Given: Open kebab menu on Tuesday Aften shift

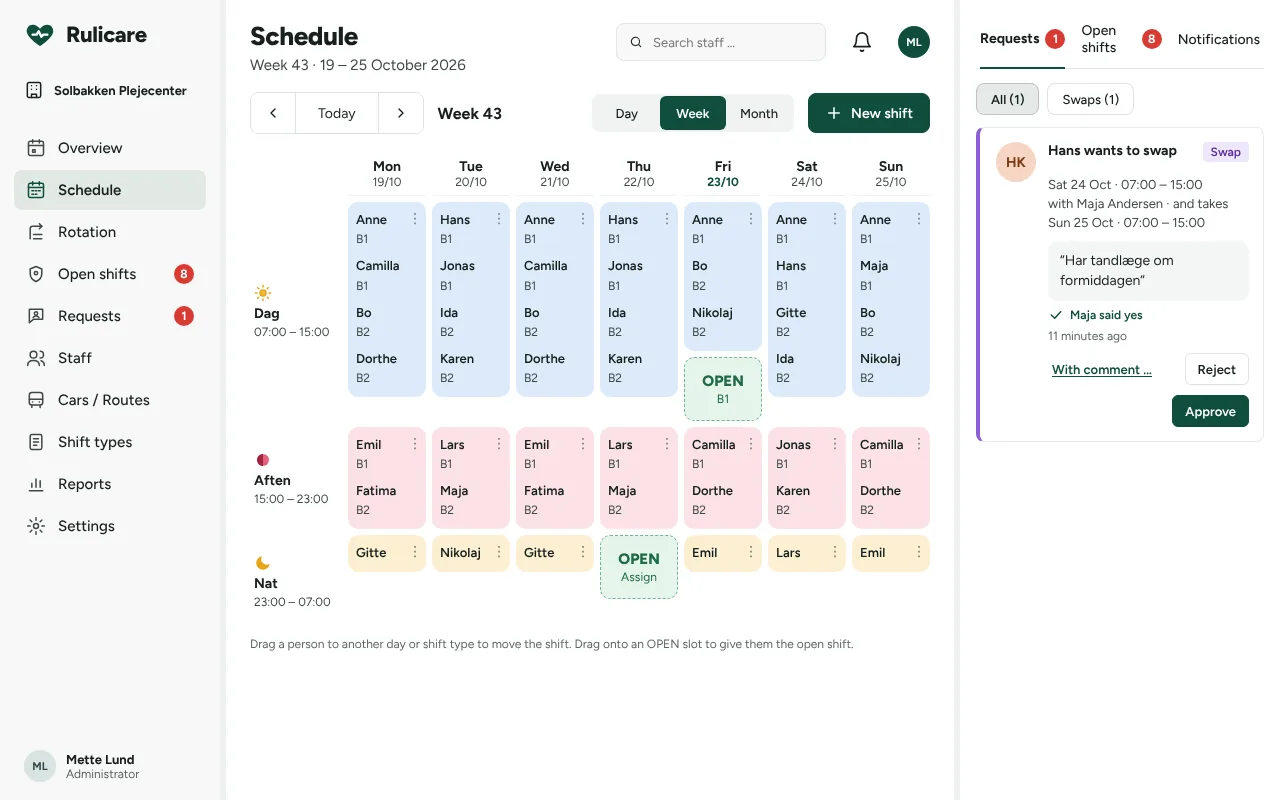Looking at the screenshot, I should point(499,444).
